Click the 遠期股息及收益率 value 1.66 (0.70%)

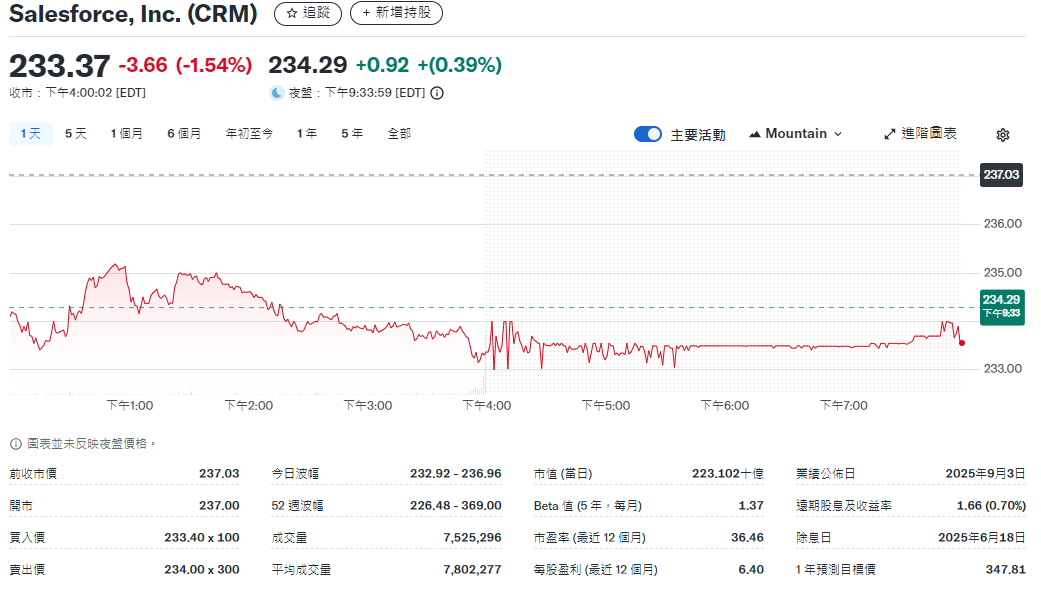(991, 505)
